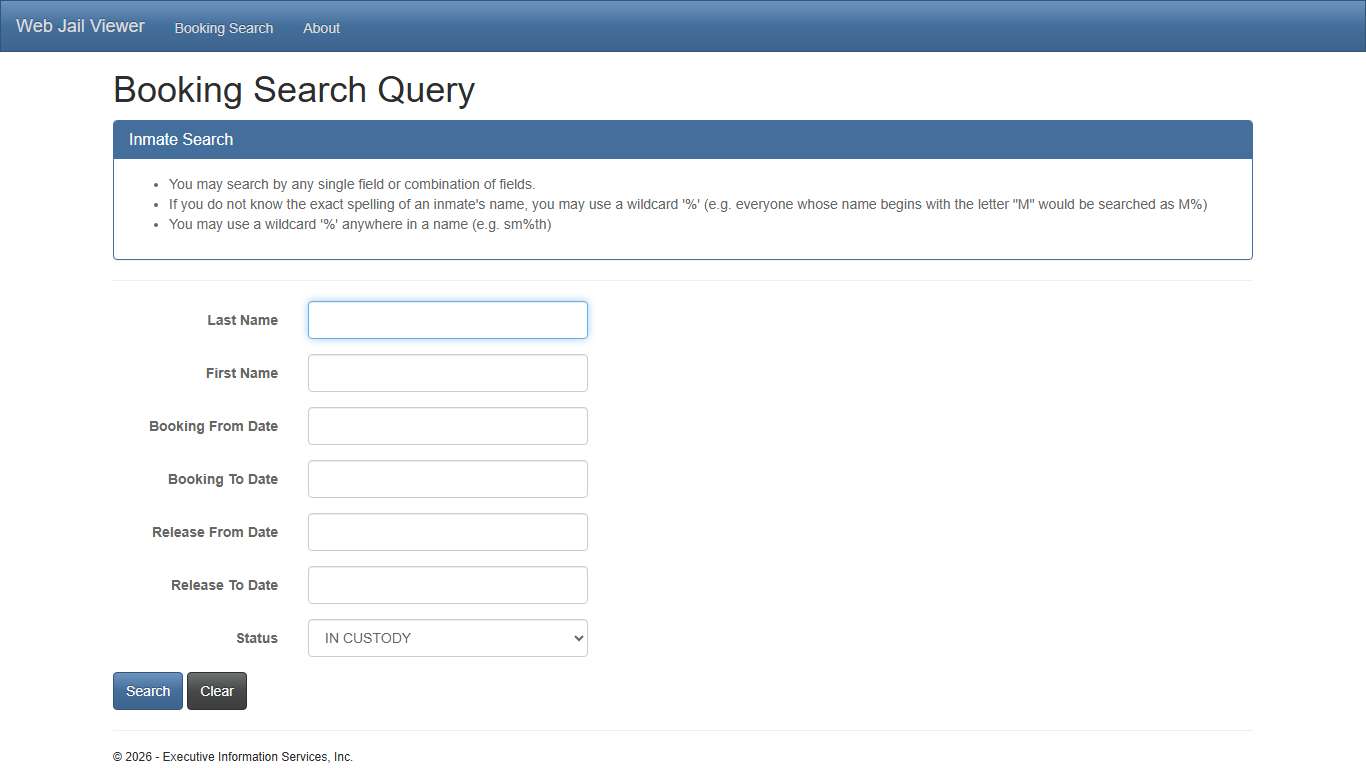Click inside the Last Name field

[x=447, y=320]
